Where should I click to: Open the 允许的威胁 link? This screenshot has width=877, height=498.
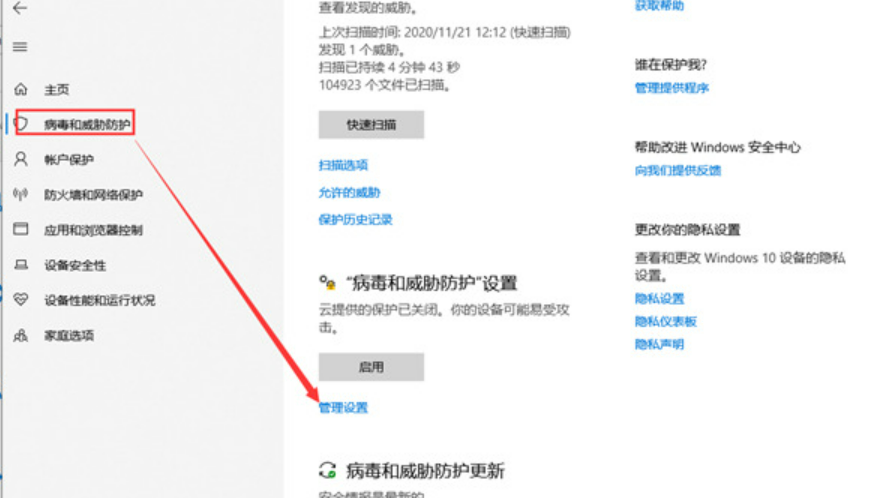tap(350, 192)
